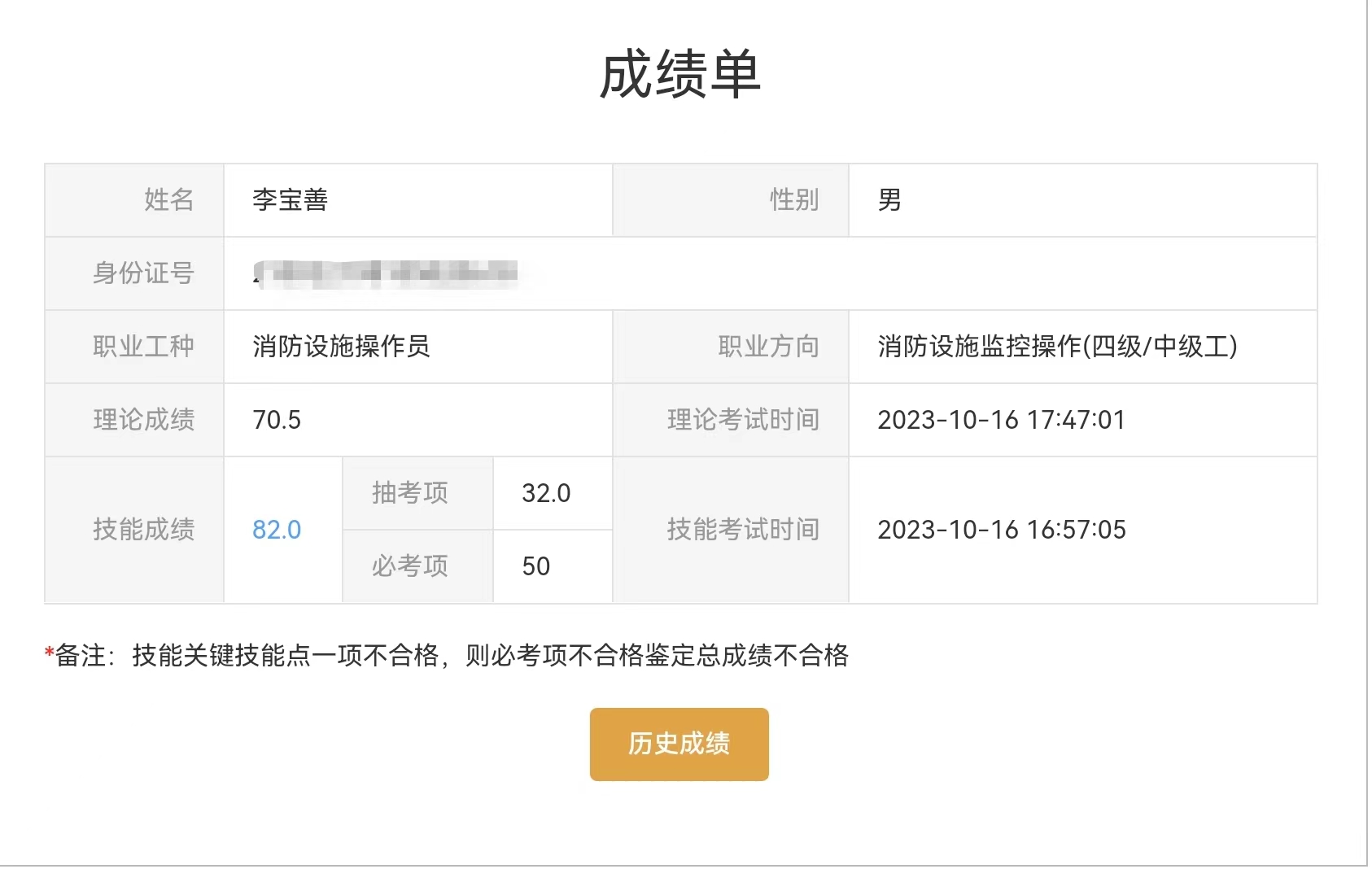Click the 必考项 label cell
This screenshot has height=869, width=1372.
[x=417, y=566]
